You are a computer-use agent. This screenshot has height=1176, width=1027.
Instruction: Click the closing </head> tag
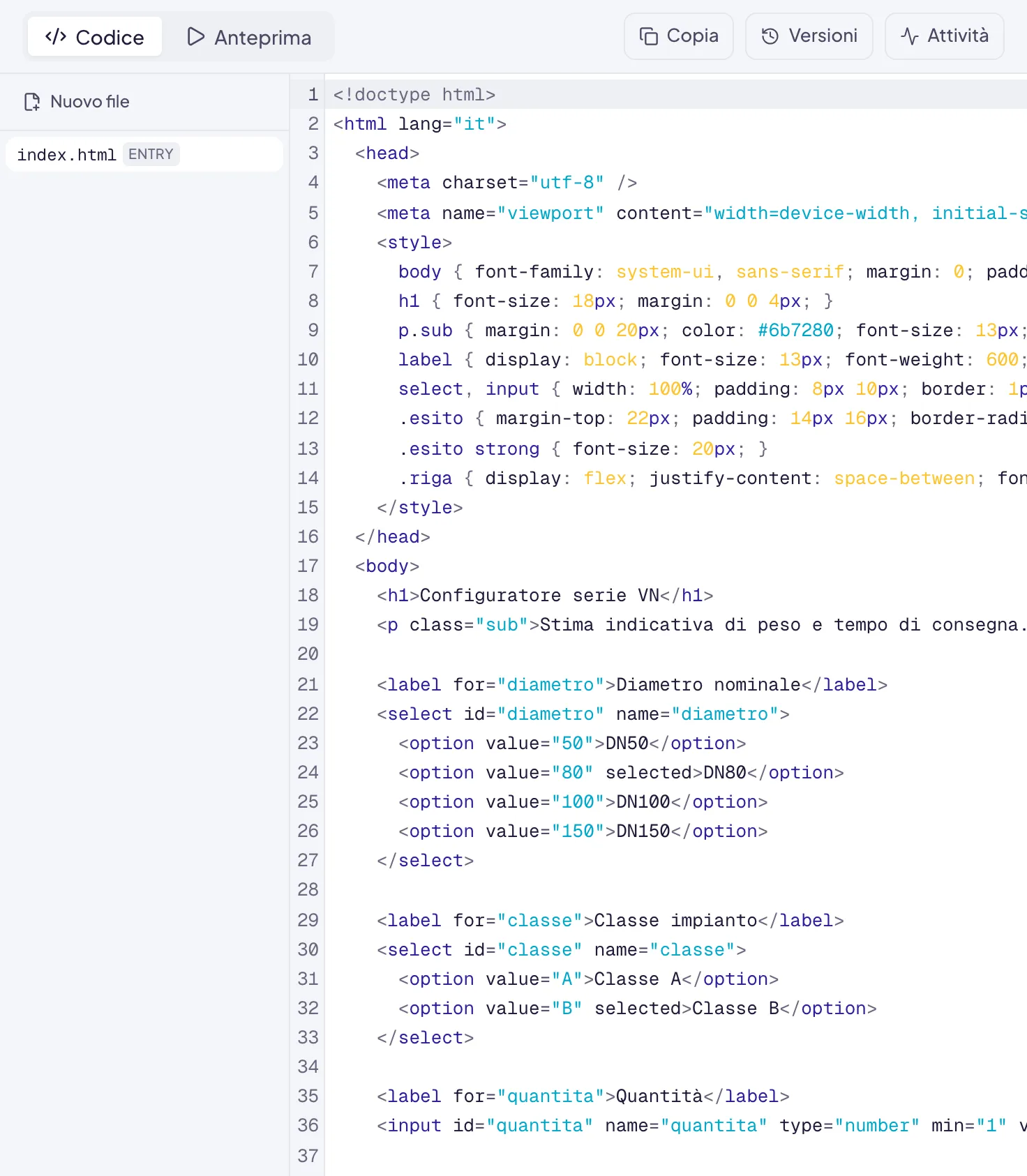(x=392, y=536)
